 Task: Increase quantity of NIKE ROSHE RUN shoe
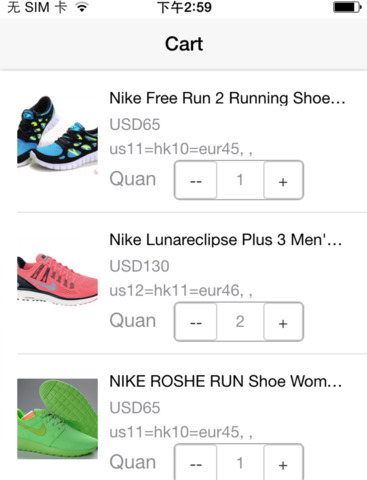(283, 463)
